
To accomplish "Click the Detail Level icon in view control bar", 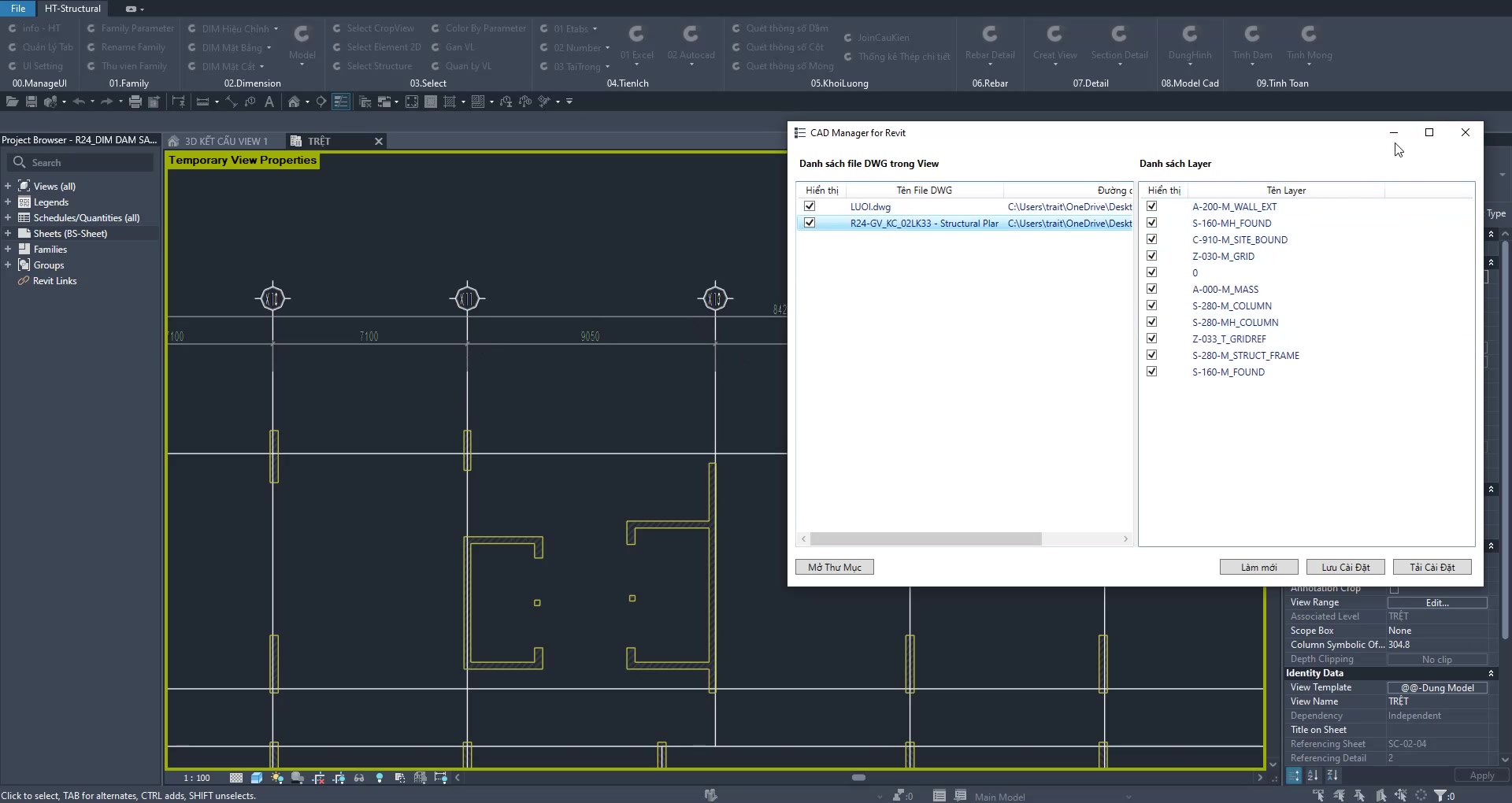I will tap(236, 778).
